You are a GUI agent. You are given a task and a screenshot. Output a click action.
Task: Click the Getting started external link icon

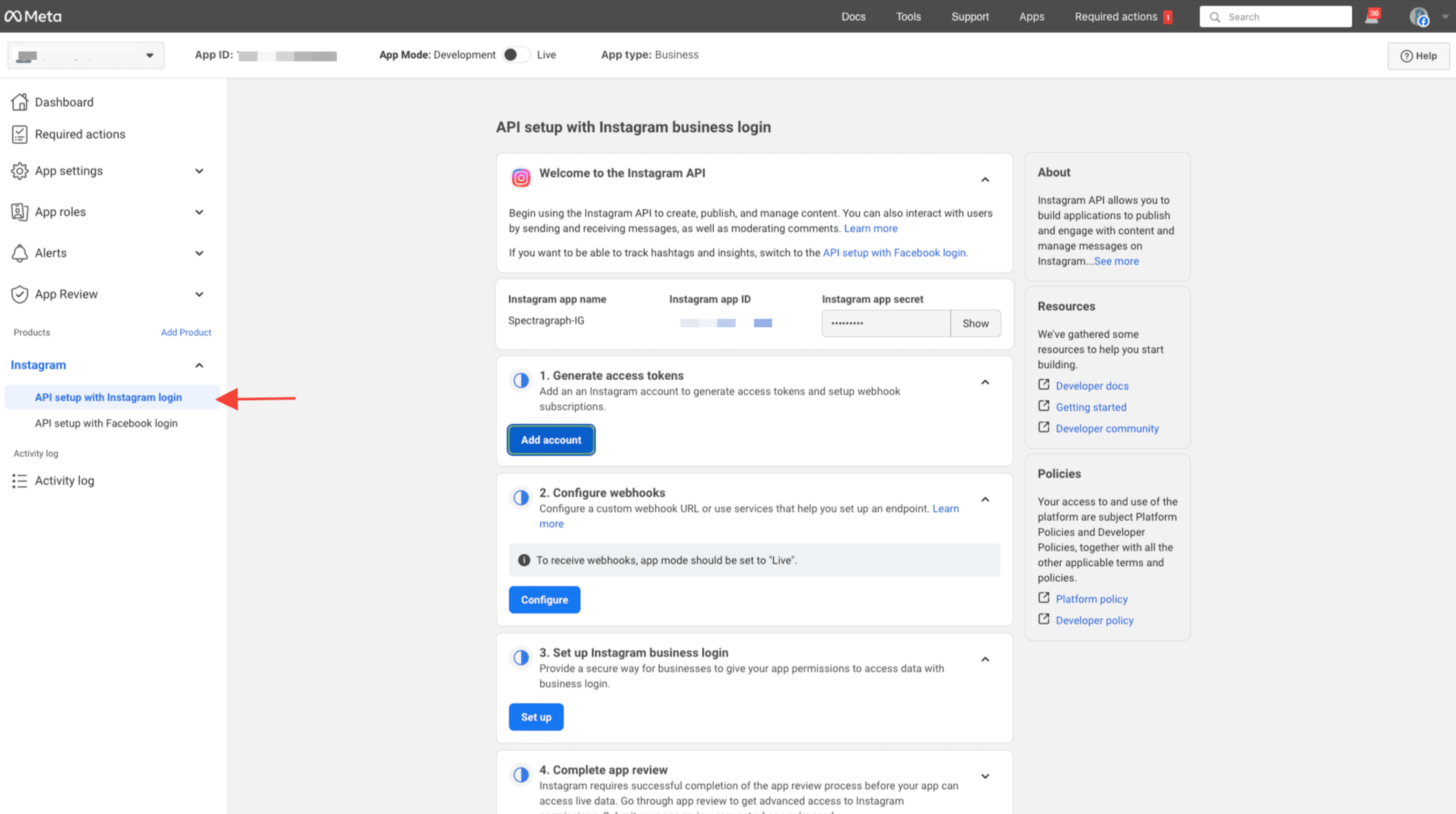pyautogui.click(x=1044, y=406)
